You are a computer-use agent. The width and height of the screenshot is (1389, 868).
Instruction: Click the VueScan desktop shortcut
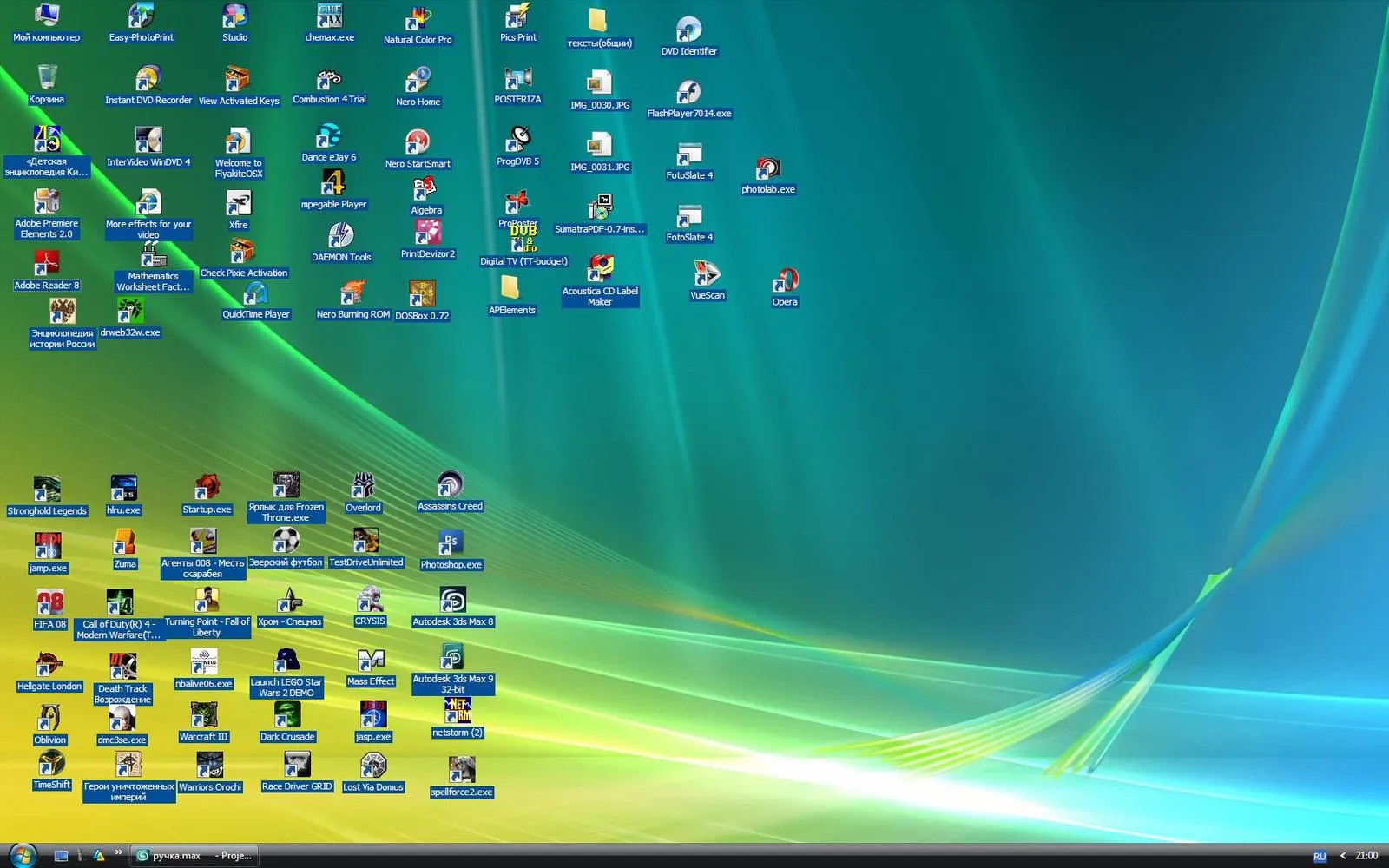[708, 281]
